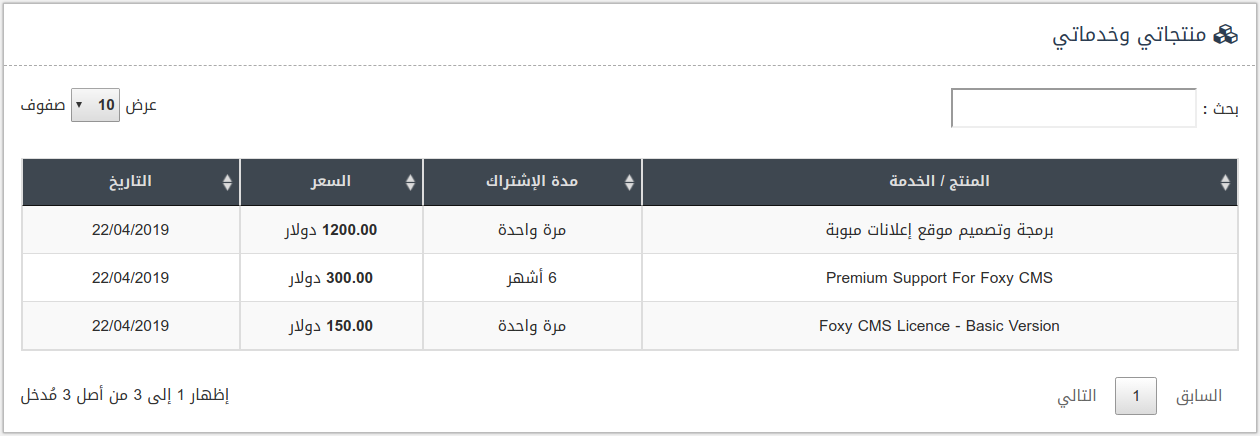Click the 6 أشهر subscription duration cell

click(532, 278)
